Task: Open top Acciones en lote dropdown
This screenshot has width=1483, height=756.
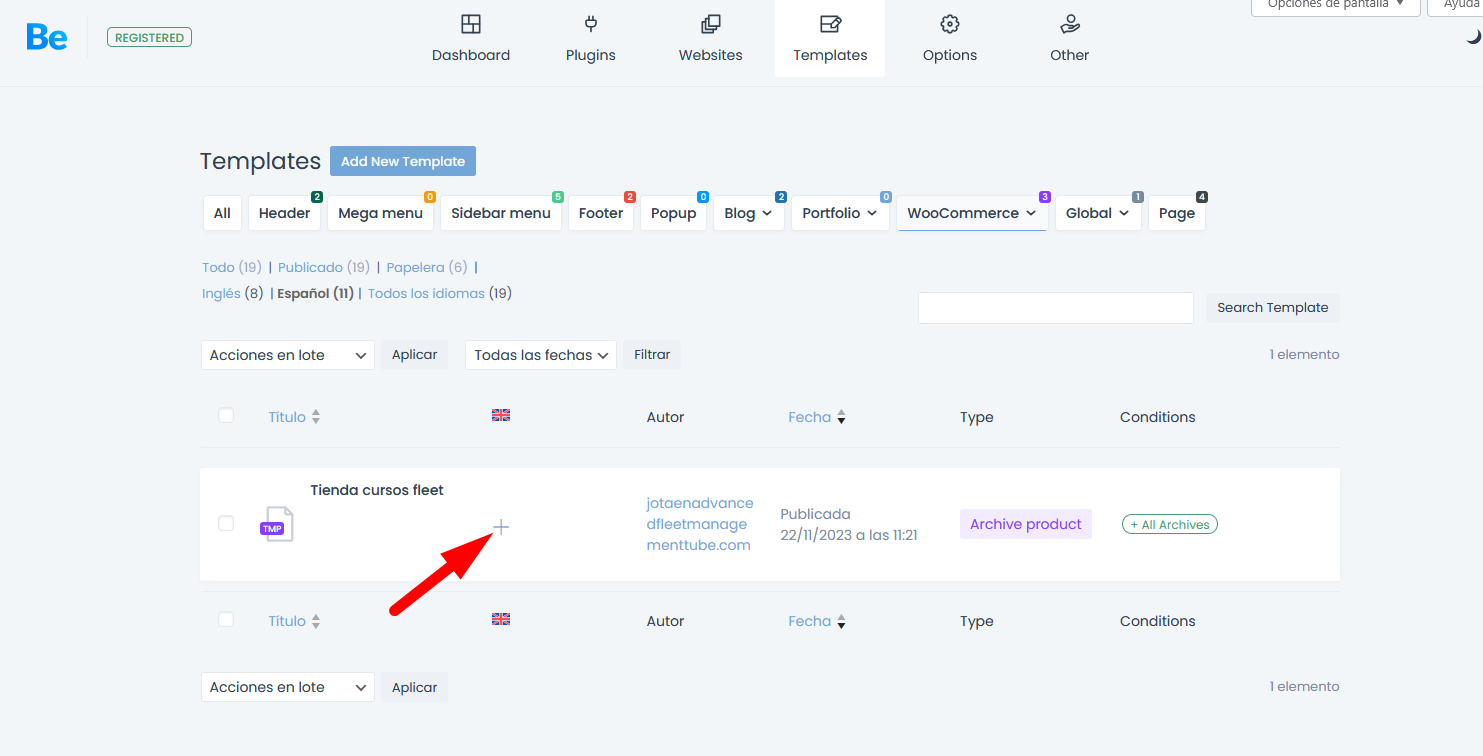Action: click(287, 355)
